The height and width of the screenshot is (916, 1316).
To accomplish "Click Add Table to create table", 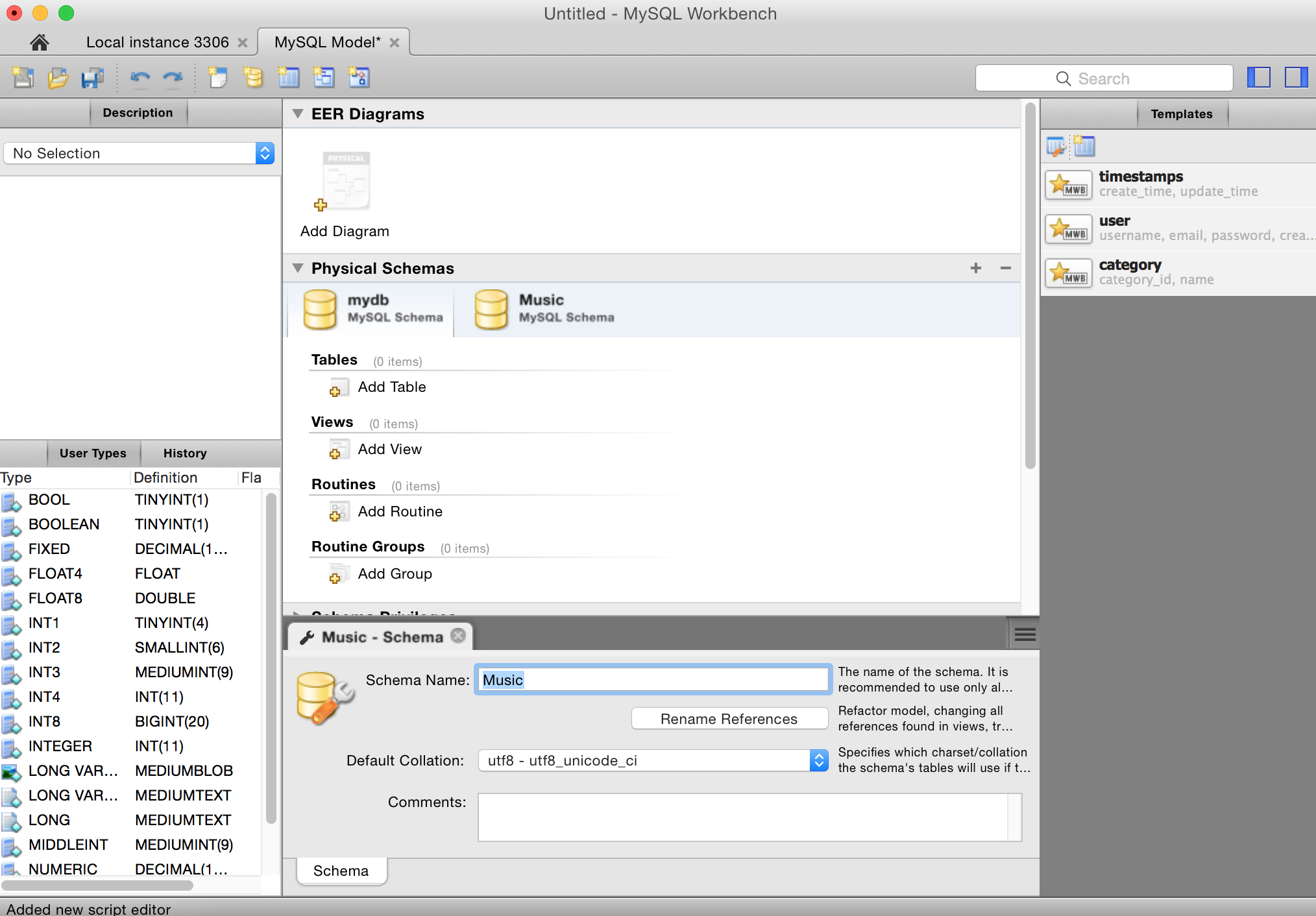I will click(x=391, y=386).
